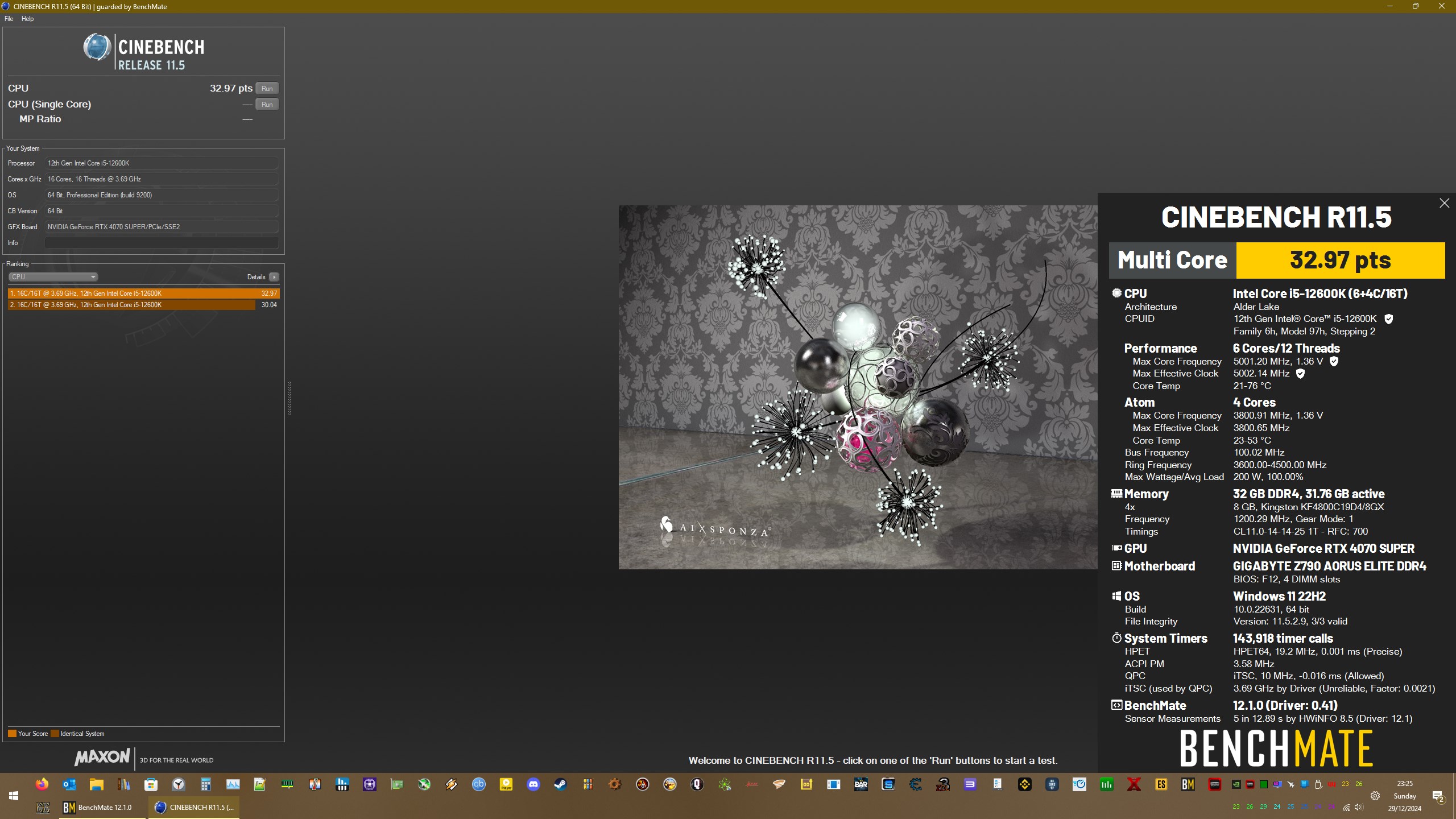Open the pinned BM BenchMate icon
Image resolution: width=1456 pixels, height=819 pixels.
1188,785
